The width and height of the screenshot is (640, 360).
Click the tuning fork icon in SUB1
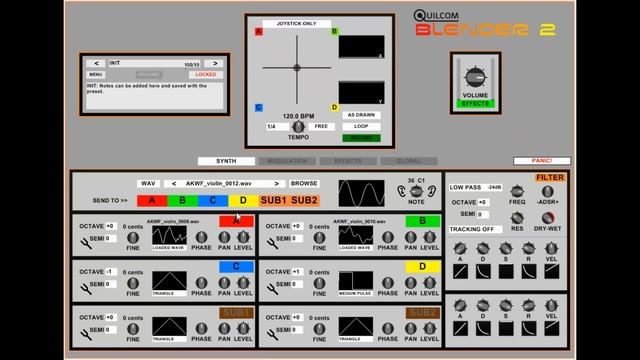(x=86, y=335)
